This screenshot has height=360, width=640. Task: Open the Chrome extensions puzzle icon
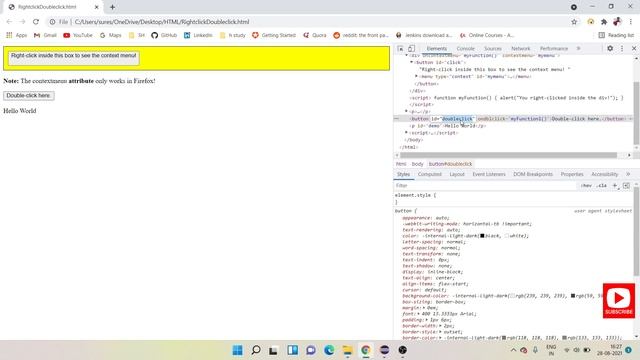pyautogui.click(x=604, y=22)
